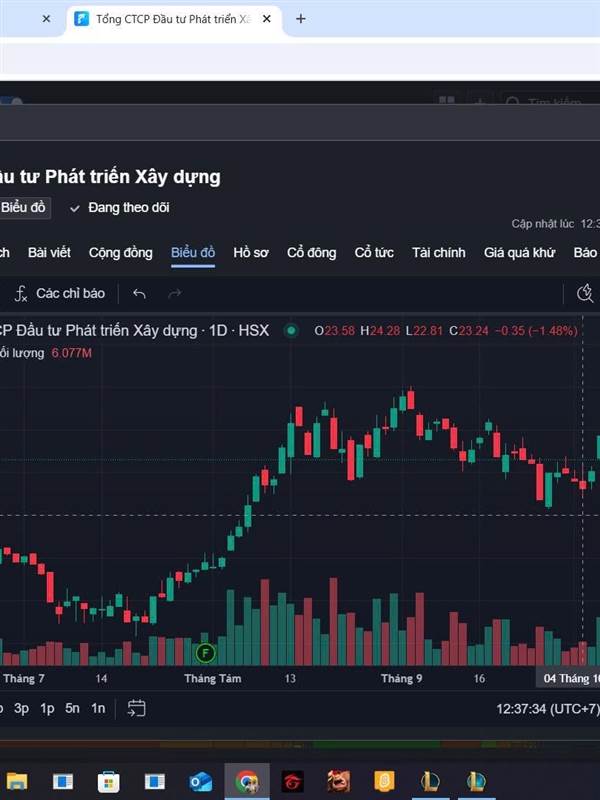Open Garena app from the taskbar
Screen dimensions: 600x800
292,781
